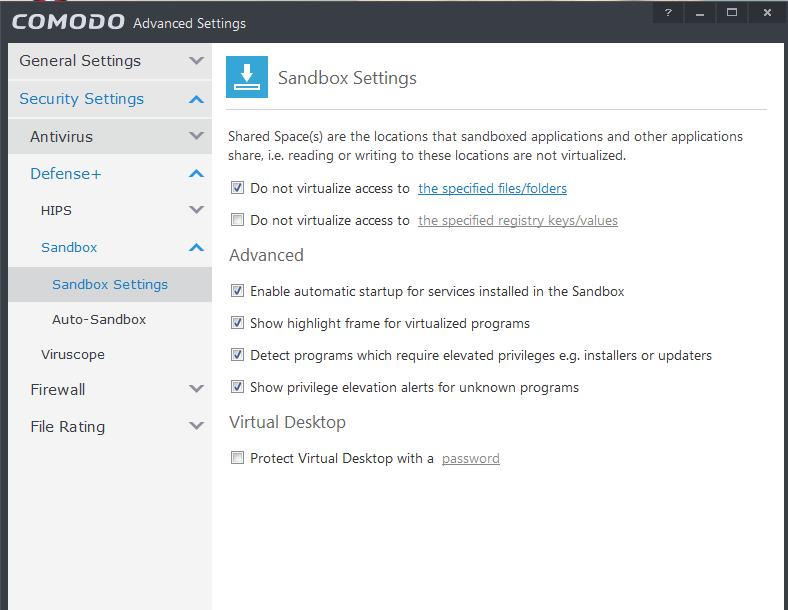Select Viruscope in the sidebar
Screen dimensions: 788x610
click(72, 354)
